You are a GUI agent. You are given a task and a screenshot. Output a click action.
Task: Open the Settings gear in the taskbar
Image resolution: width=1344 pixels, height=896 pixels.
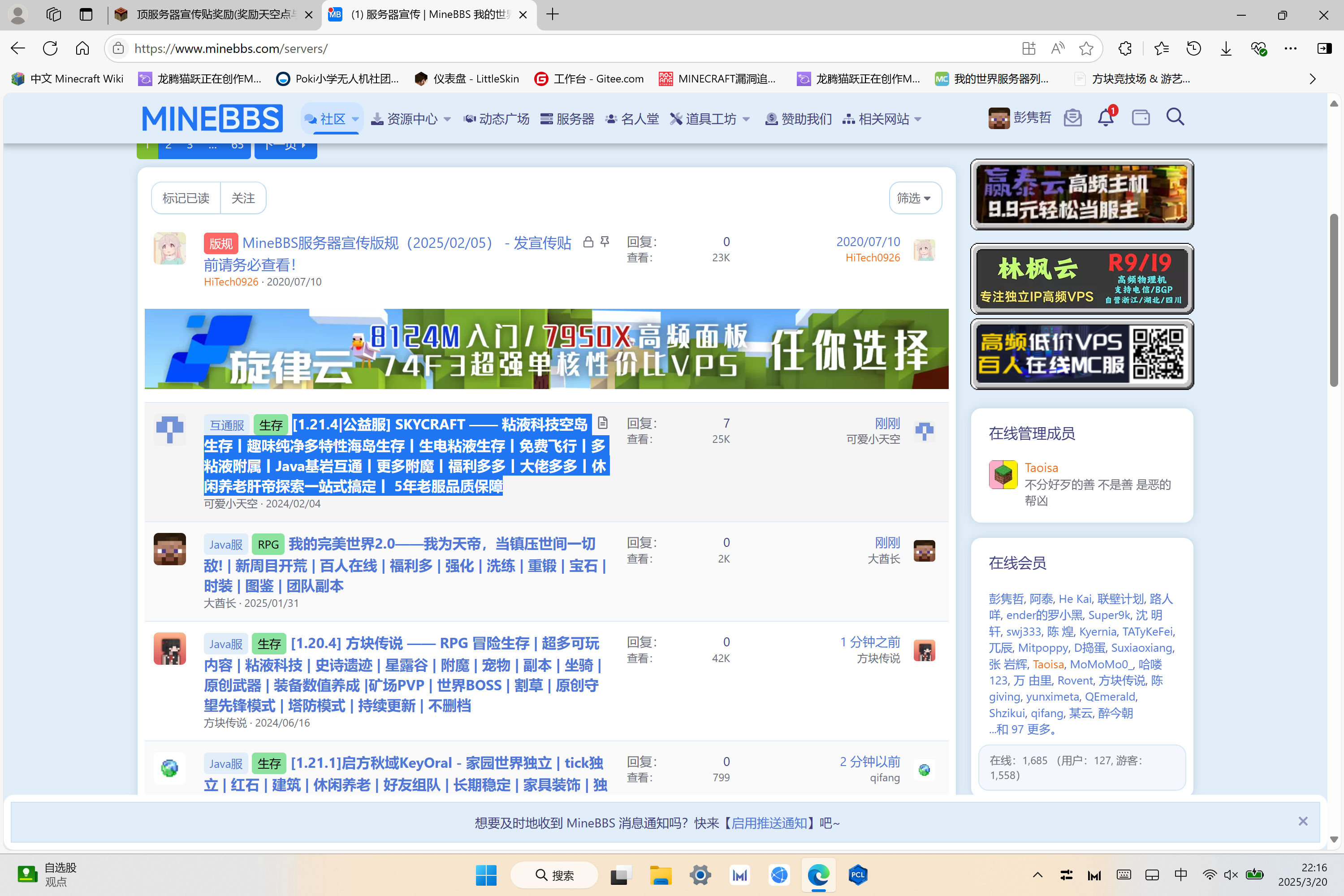[x=700, y=875]
